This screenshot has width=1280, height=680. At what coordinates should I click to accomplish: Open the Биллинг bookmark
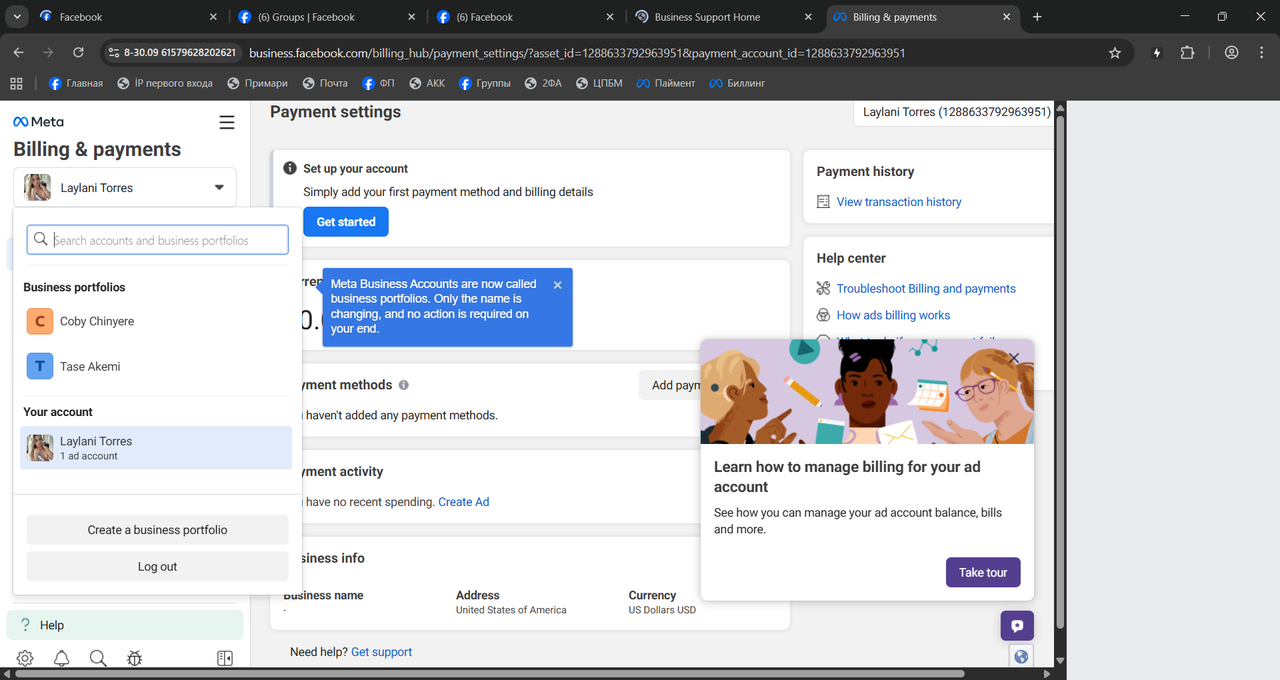click(x=737, y=83)
